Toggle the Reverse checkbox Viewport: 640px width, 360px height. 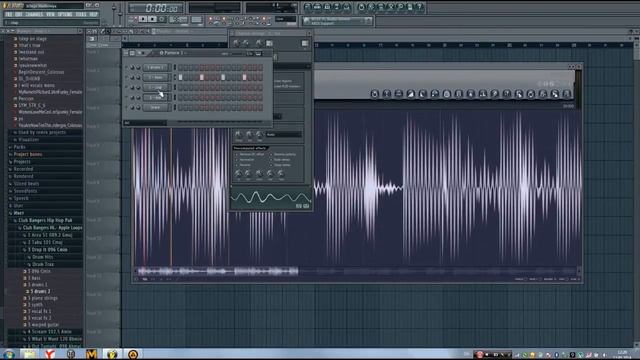click(236, 165)
